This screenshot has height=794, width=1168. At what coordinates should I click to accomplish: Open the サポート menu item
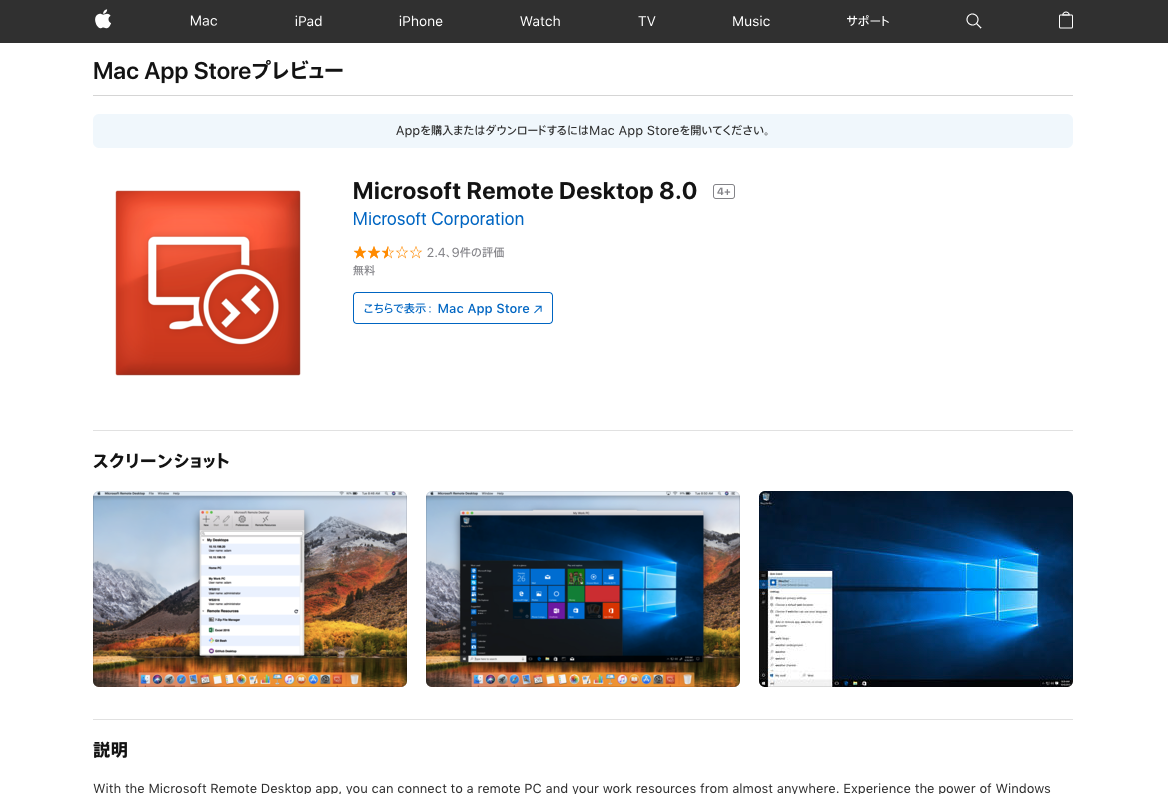point(868,21)
